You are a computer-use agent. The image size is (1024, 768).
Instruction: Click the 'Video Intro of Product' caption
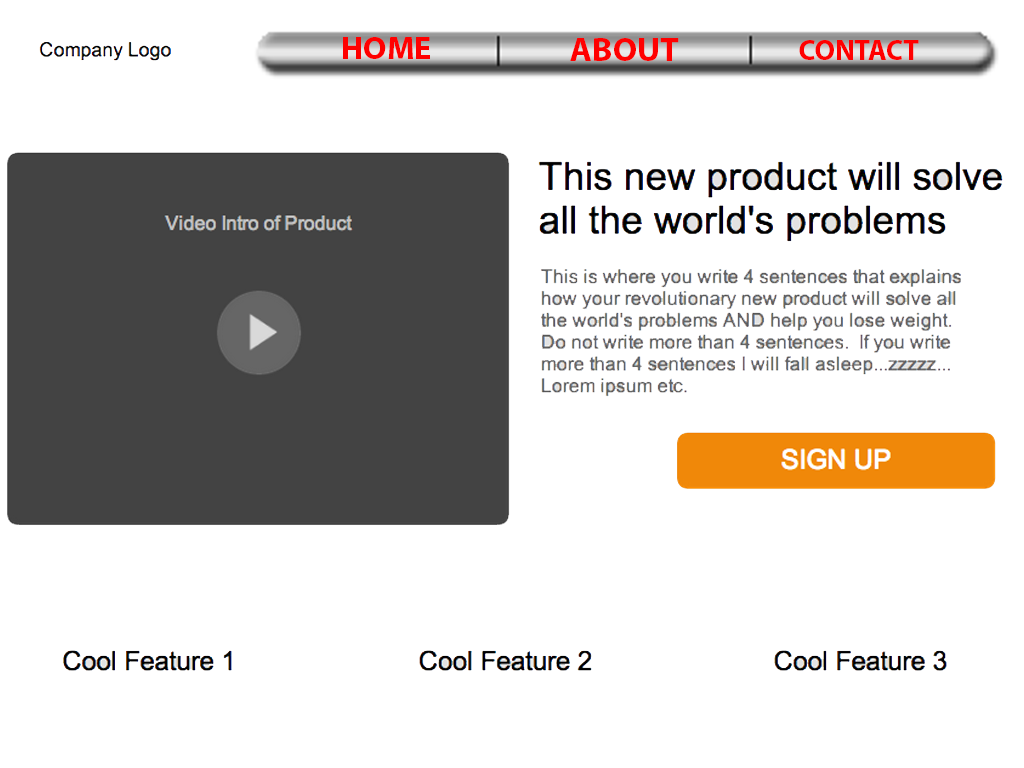259,223
